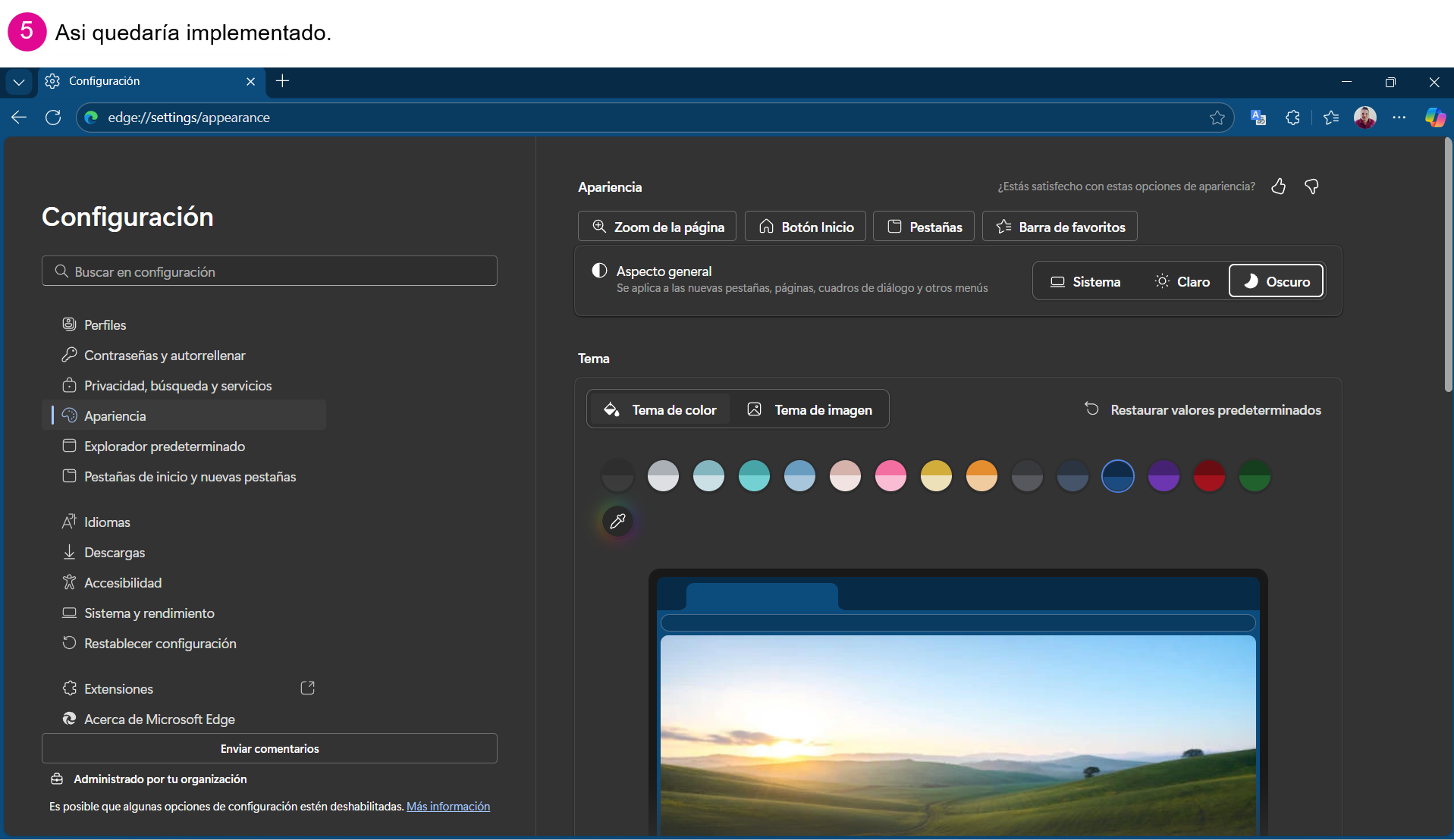Expand the tab actions menu chevron
The image size is (1454, 840).
(19, 82)
